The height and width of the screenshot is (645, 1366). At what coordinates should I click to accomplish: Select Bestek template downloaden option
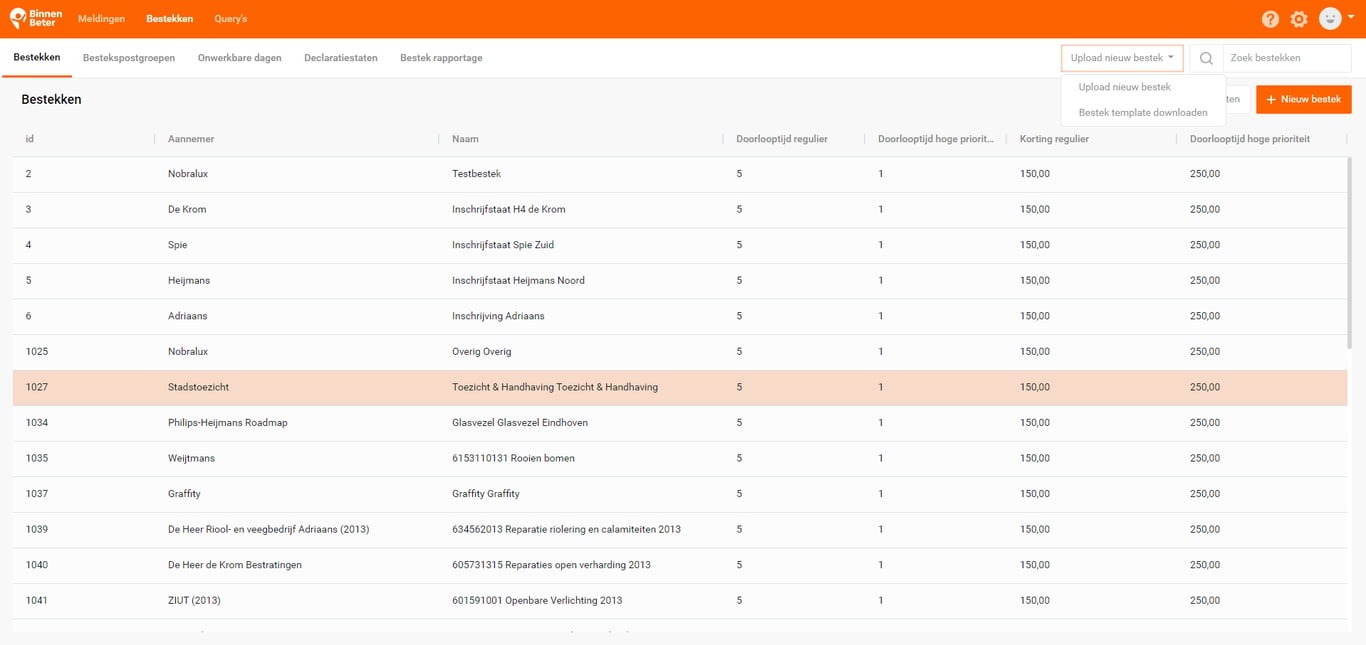coord(1143,113)
